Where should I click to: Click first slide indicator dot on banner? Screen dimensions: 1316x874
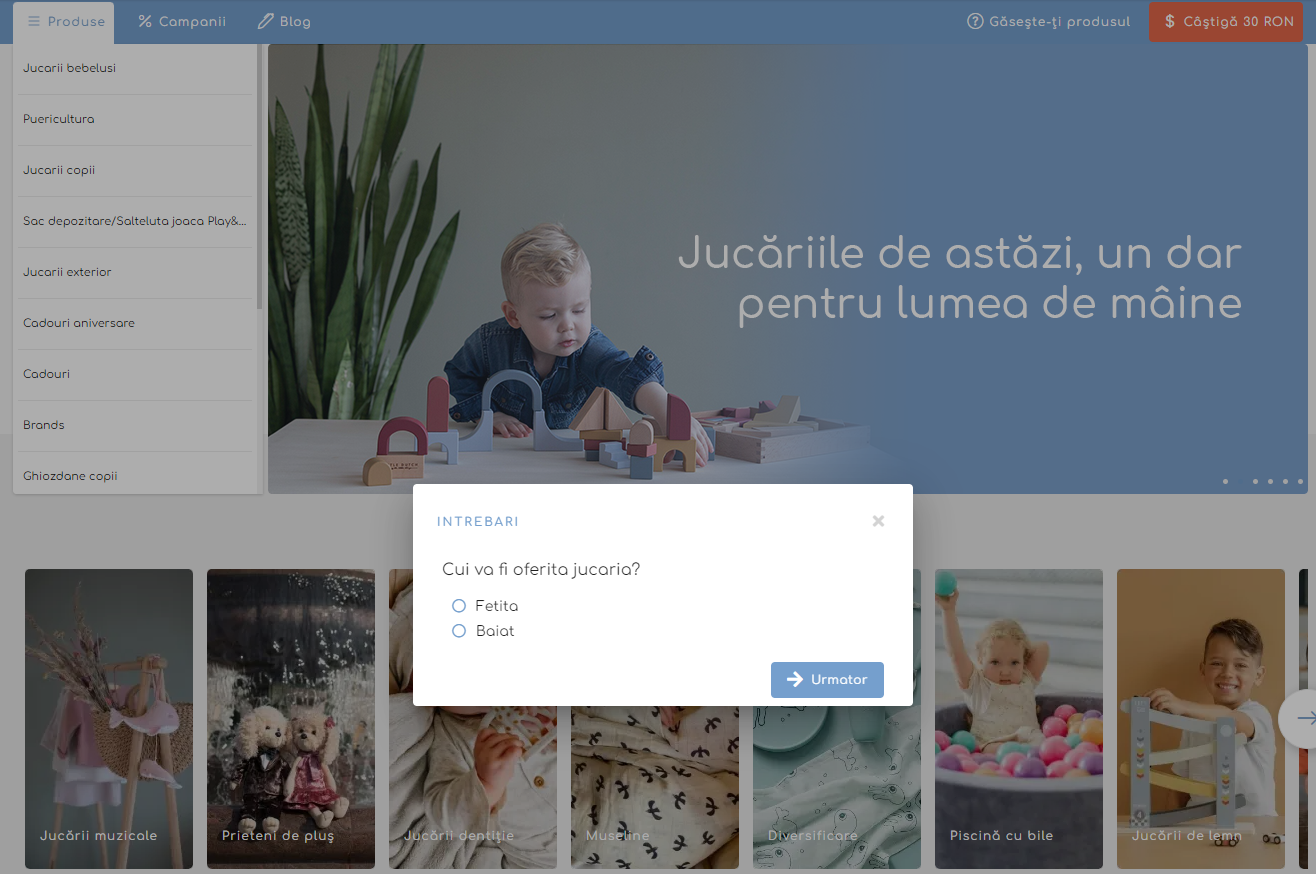(1225, 481)
